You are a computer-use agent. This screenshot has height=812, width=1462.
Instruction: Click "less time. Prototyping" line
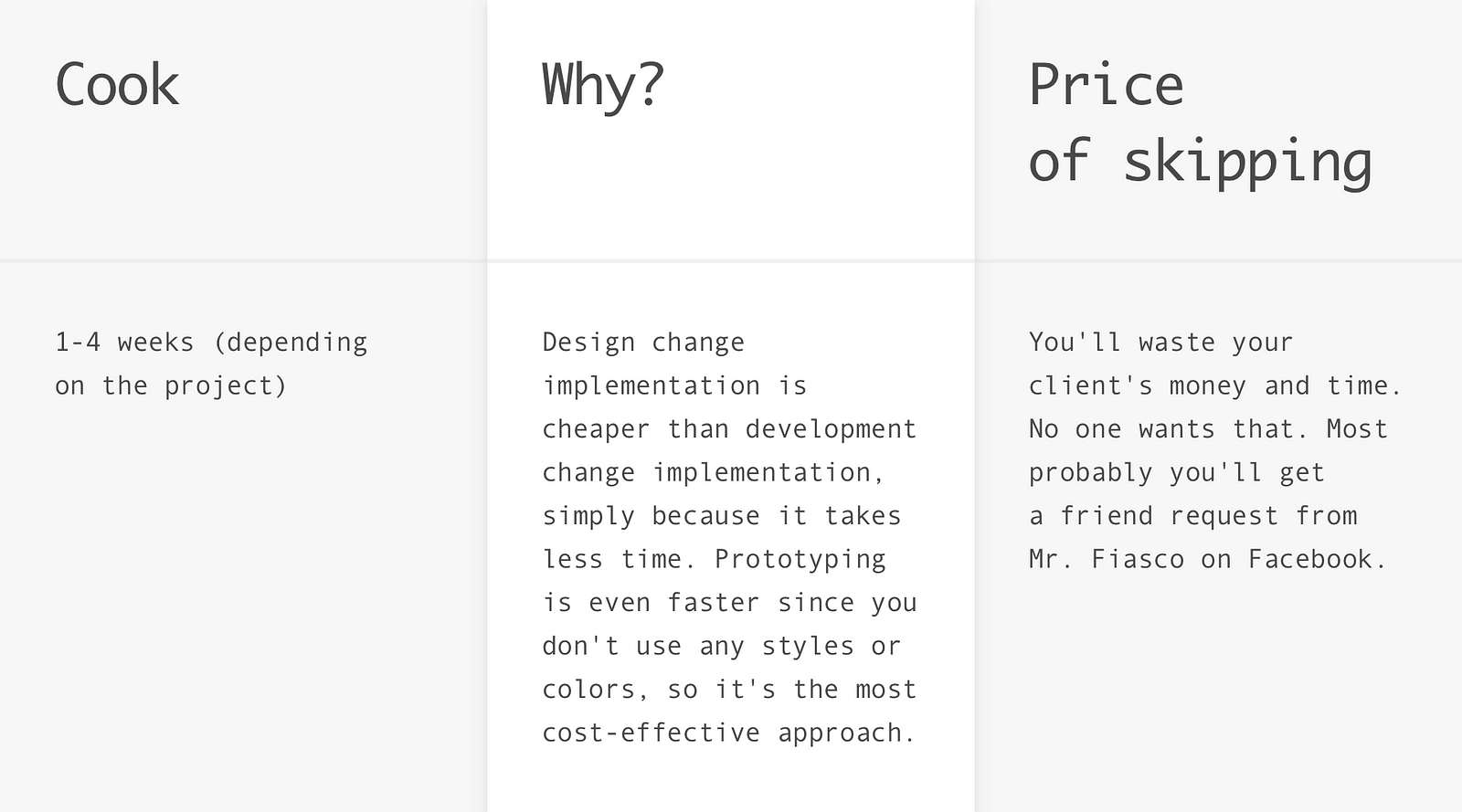pyautogui.click(x=714, y=559)
